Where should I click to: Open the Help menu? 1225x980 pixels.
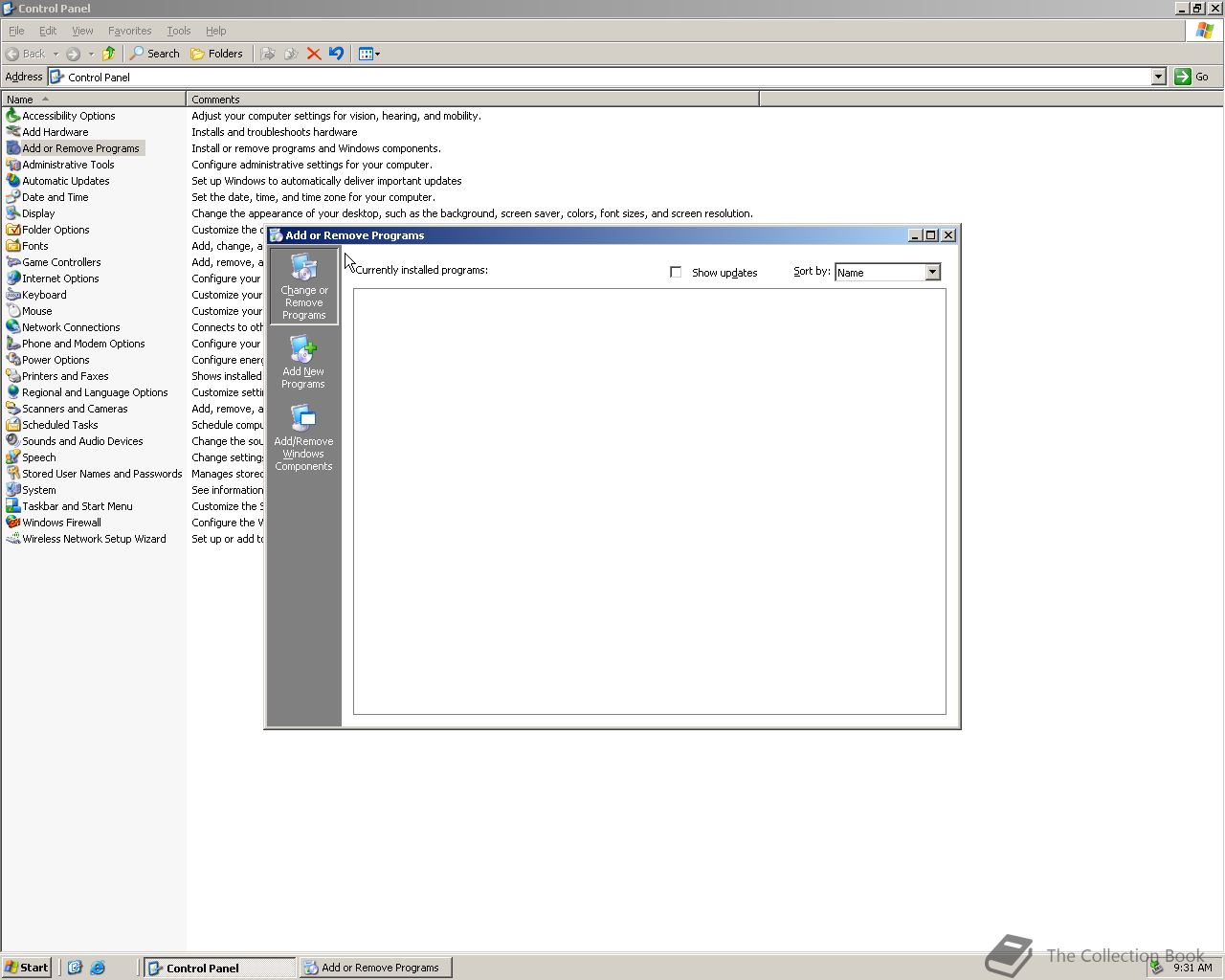(216, 31)
